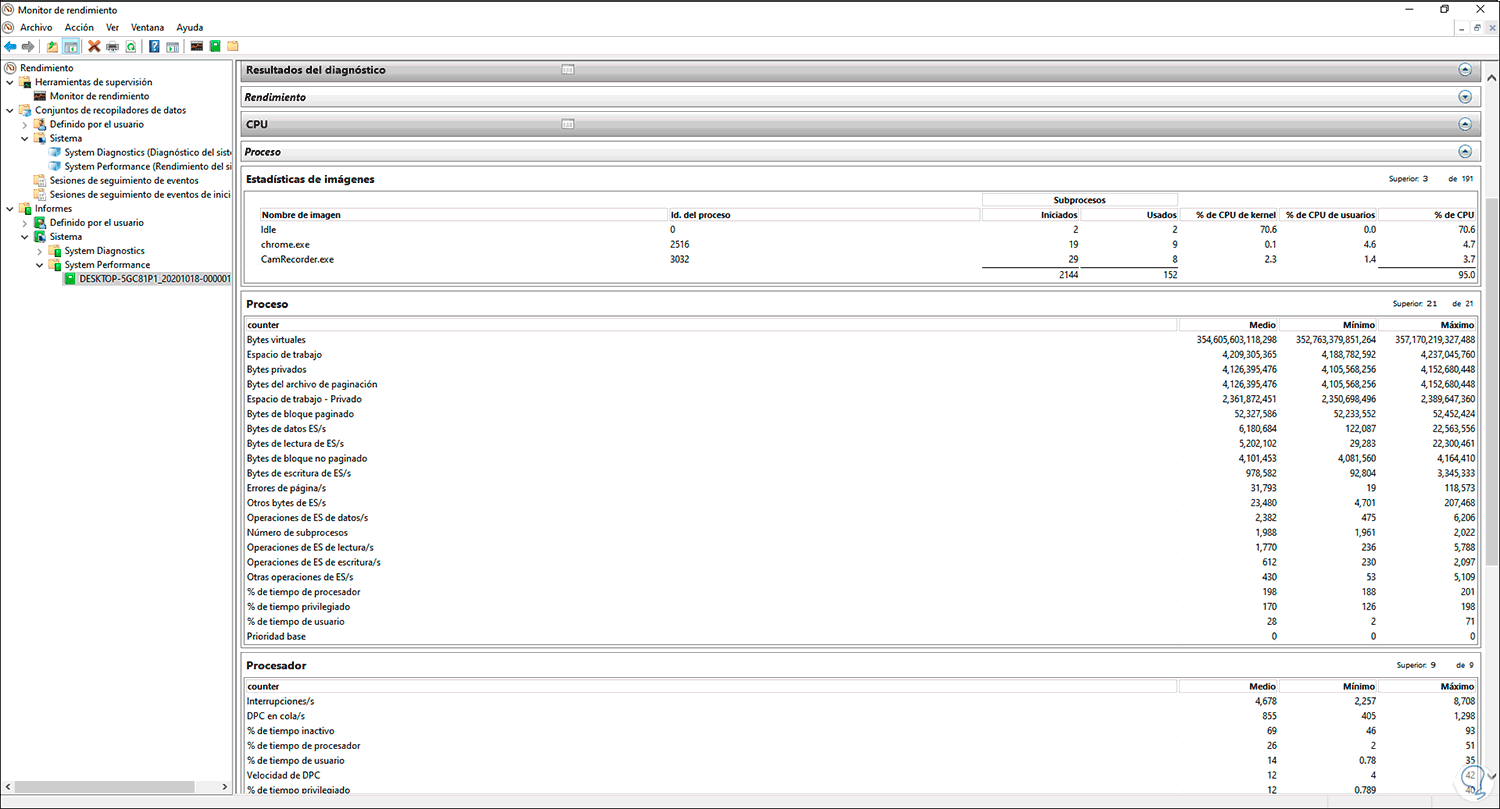
Task: Collapse the Resultados del diagnóstico section
Action: (x=1464, y=70)
